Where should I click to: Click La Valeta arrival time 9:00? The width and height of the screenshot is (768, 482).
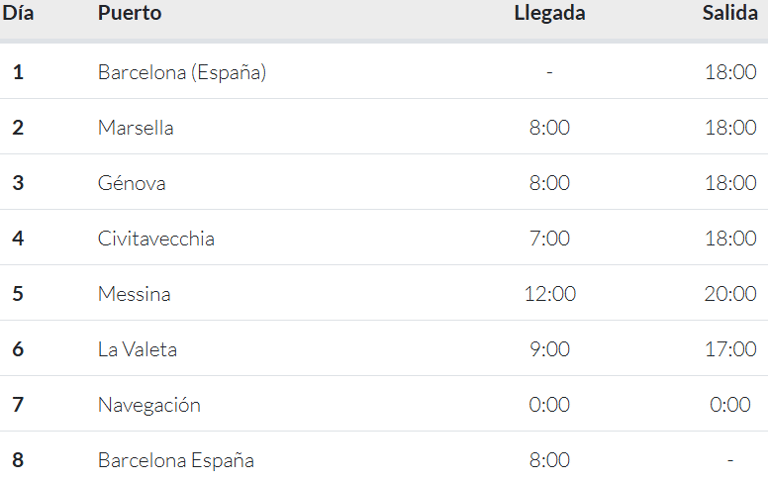(x=550, y=349)
